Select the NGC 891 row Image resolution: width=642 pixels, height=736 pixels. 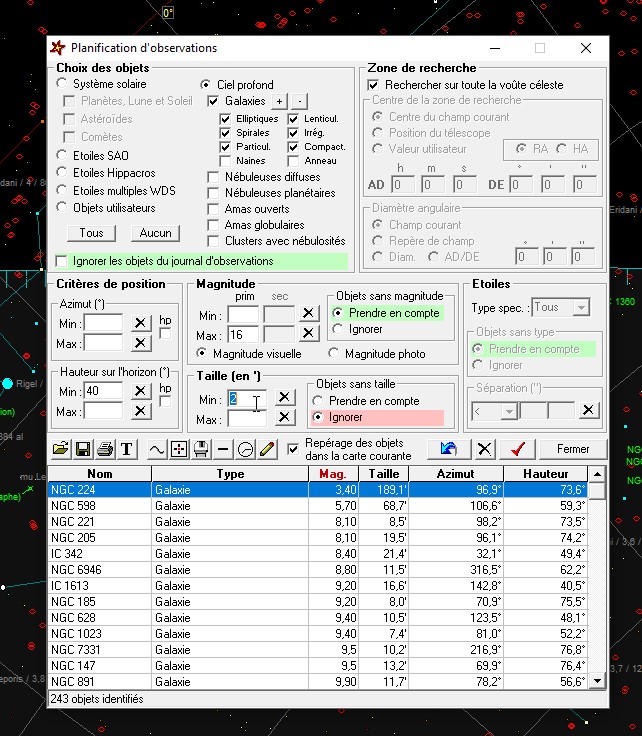[318, 682]
